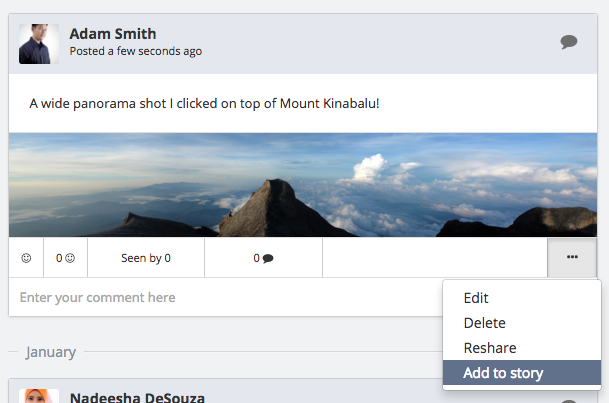This screenshot has height=403, width=609.
Task: View the 0 reactions count
Action: (65, 258)
